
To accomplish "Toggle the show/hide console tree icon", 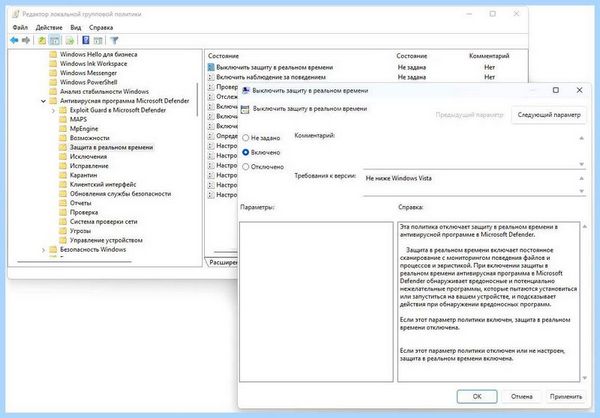I will 55,40.
